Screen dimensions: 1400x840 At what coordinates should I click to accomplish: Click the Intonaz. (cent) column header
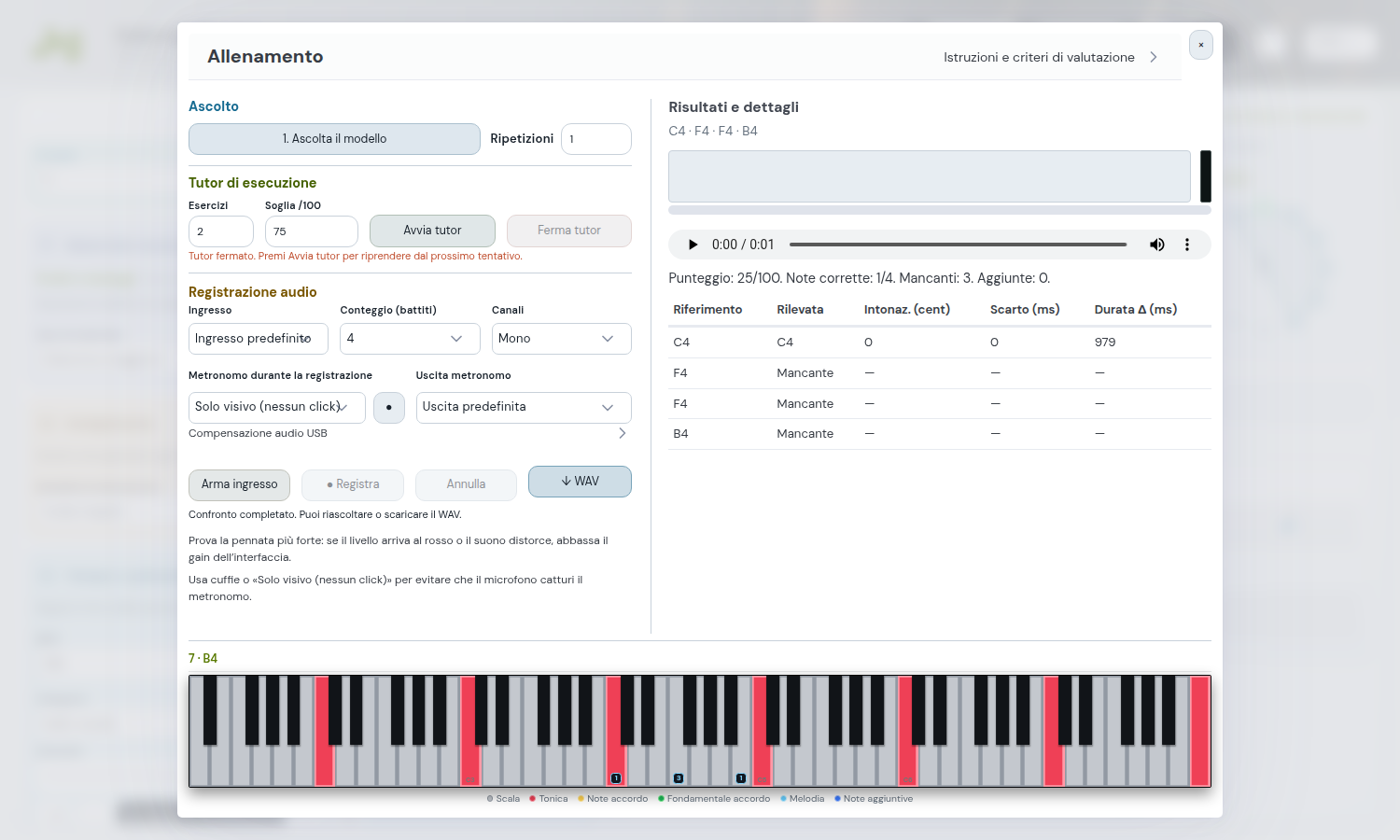(x=907, y=310)
